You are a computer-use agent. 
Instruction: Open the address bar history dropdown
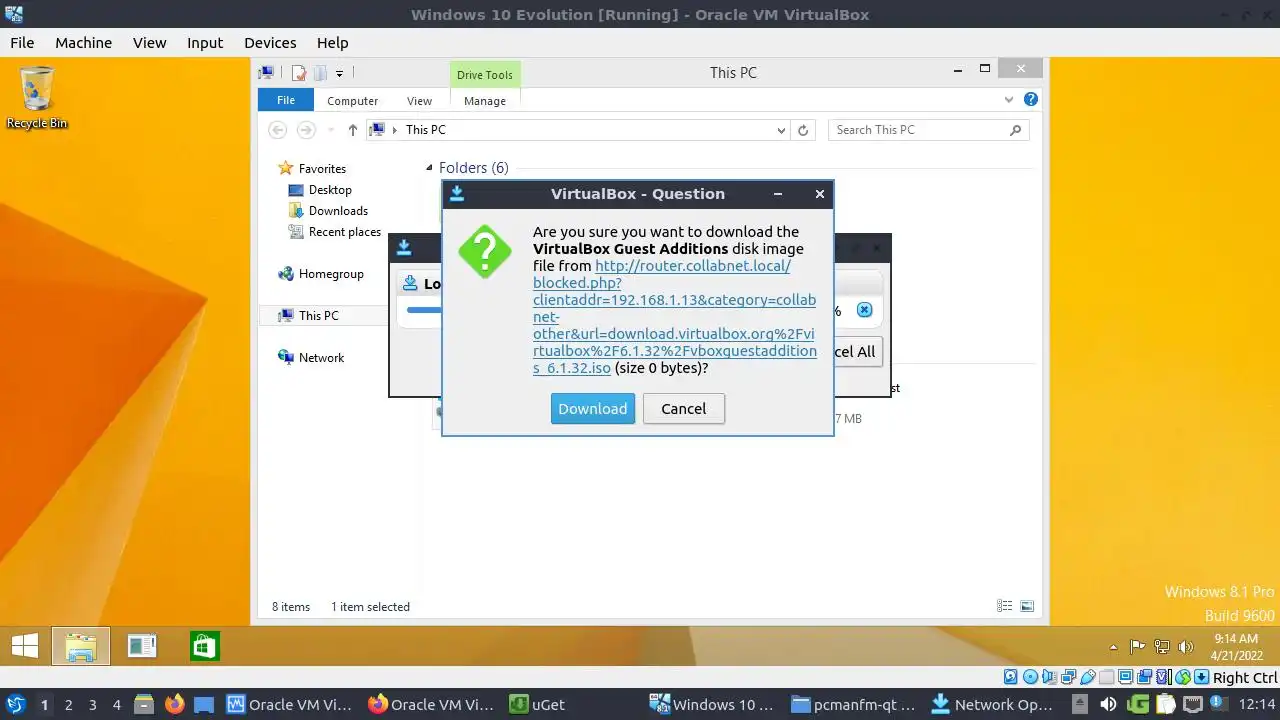point(782,130)
